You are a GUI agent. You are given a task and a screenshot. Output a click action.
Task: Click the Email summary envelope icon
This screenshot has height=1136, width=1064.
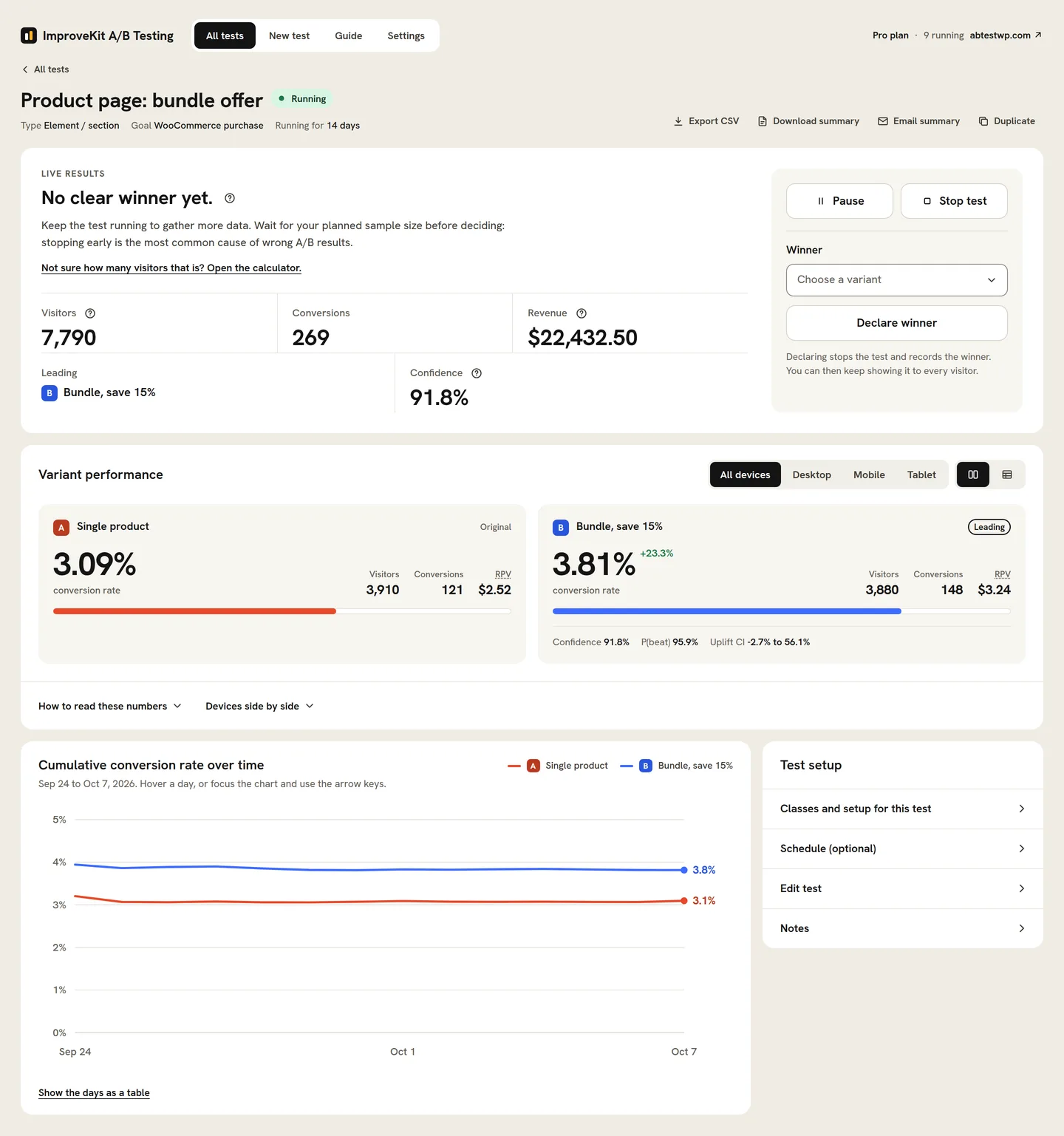click(883, 121)
